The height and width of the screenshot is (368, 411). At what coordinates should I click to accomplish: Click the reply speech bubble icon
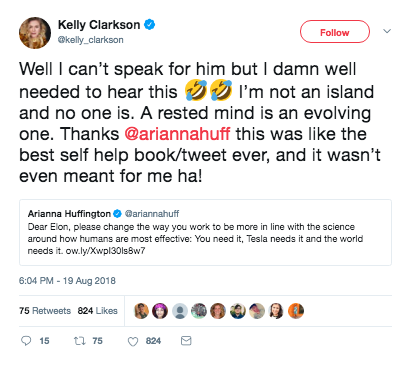[26, 341]
